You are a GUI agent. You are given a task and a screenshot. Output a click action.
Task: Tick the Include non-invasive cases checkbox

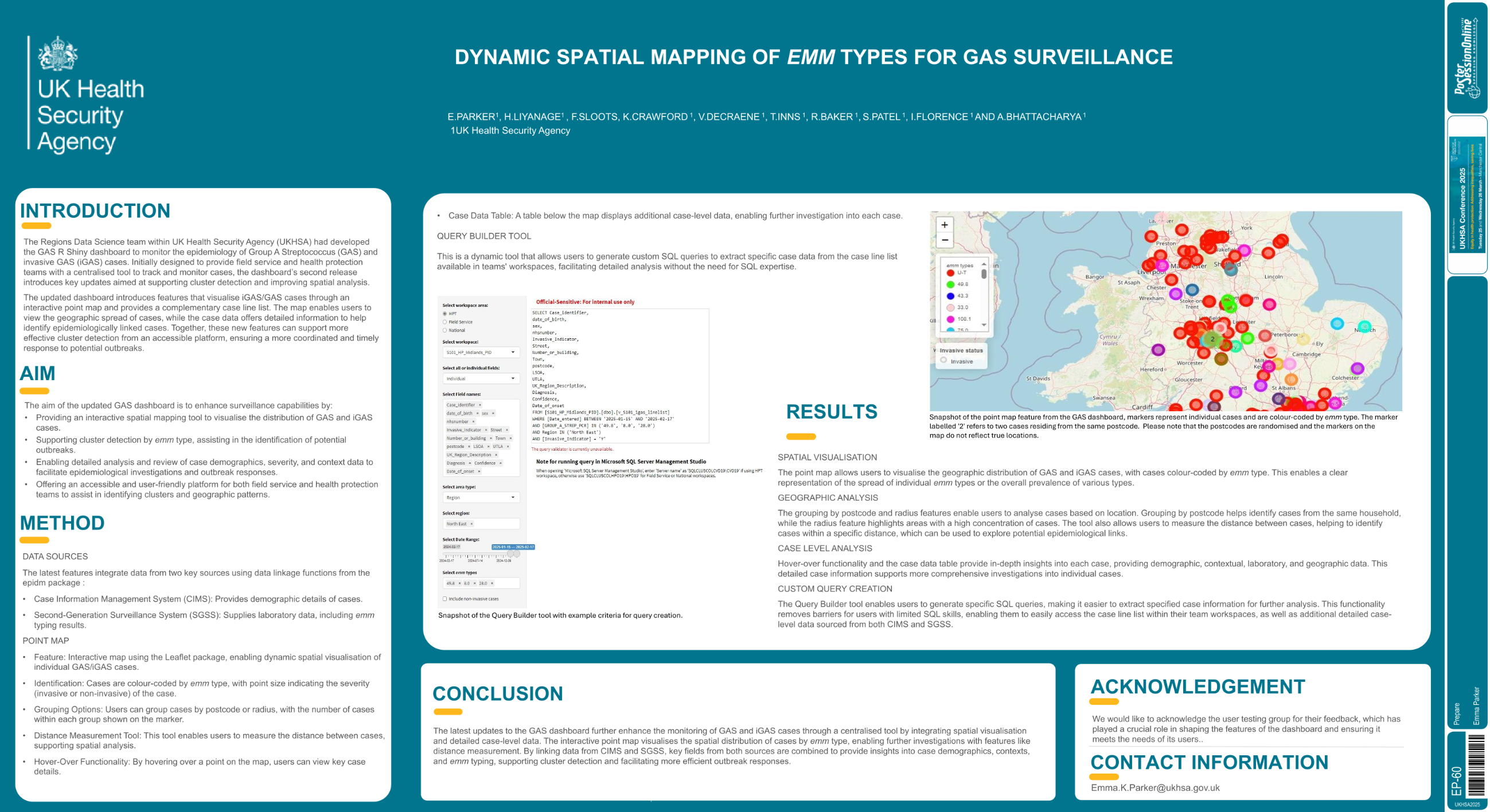point(445,599)
